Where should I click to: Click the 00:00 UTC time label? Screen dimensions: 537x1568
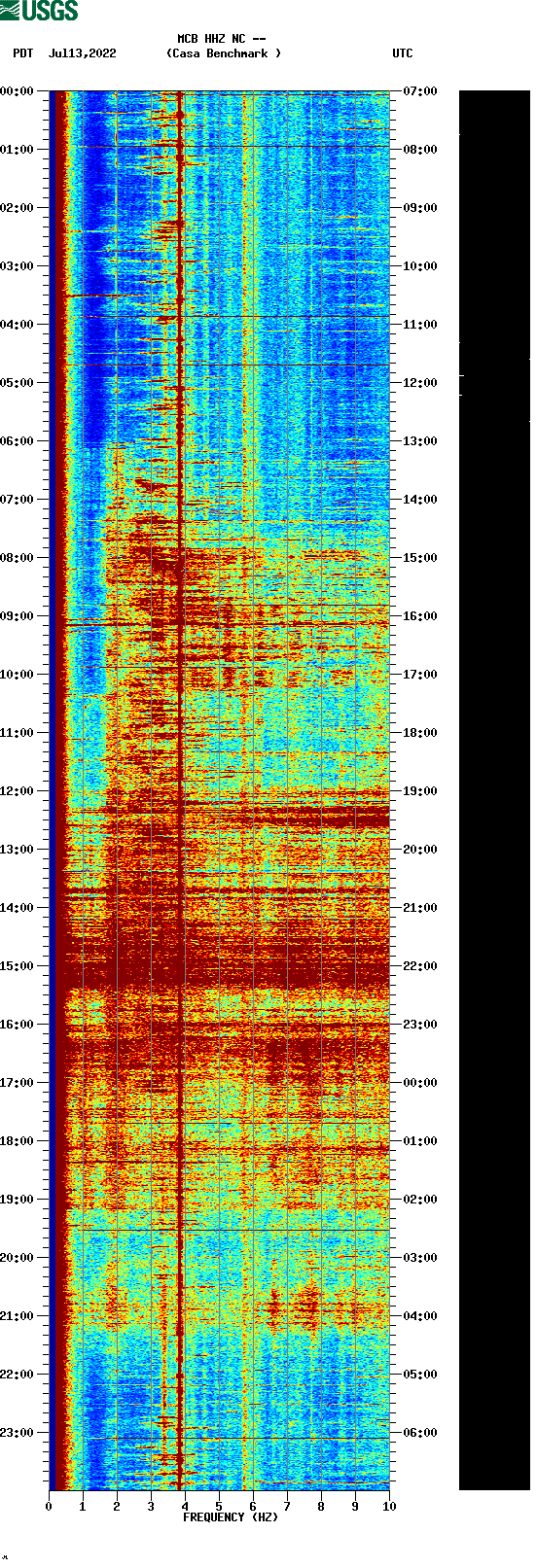pyautogui.click(x=420, y=1083)
